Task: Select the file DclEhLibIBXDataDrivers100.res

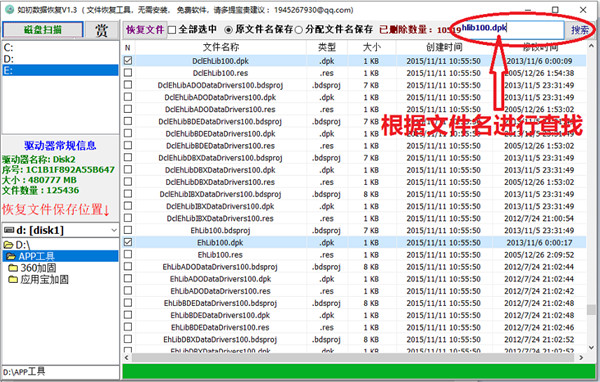Action: click(x=220, y=219)
